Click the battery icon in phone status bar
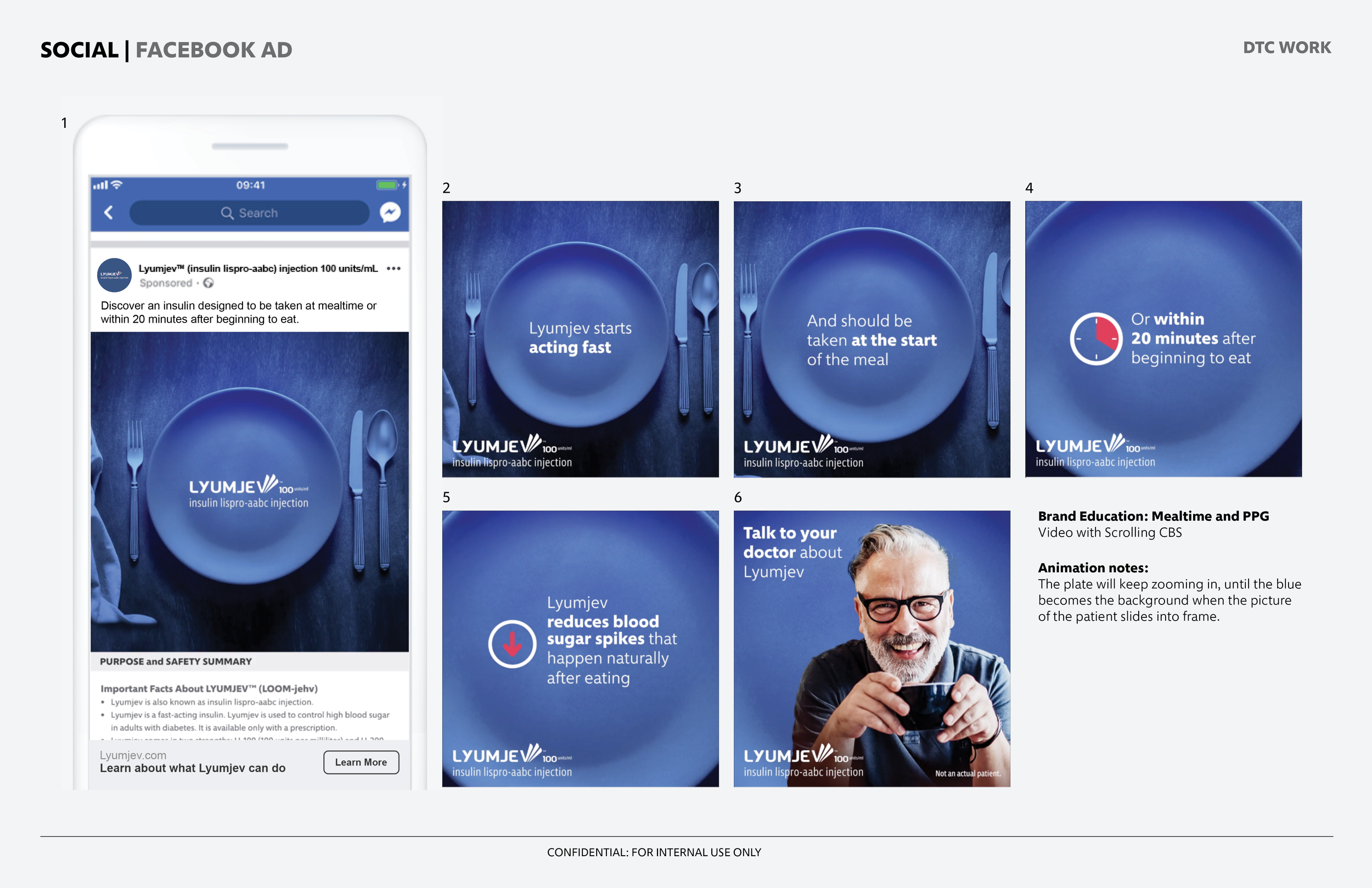Viewport: 1372px width, 888px height. pos(387,185)
